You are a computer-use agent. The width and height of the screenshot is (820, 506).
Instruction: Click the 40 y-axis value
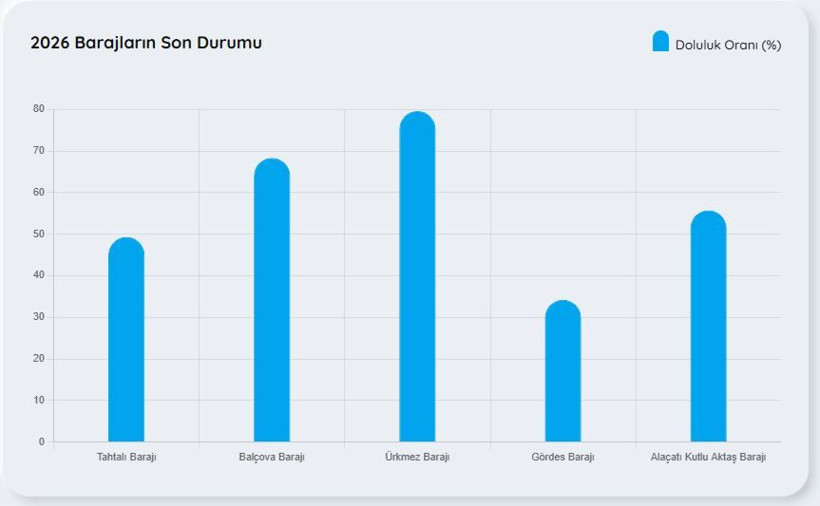(39, 275)
